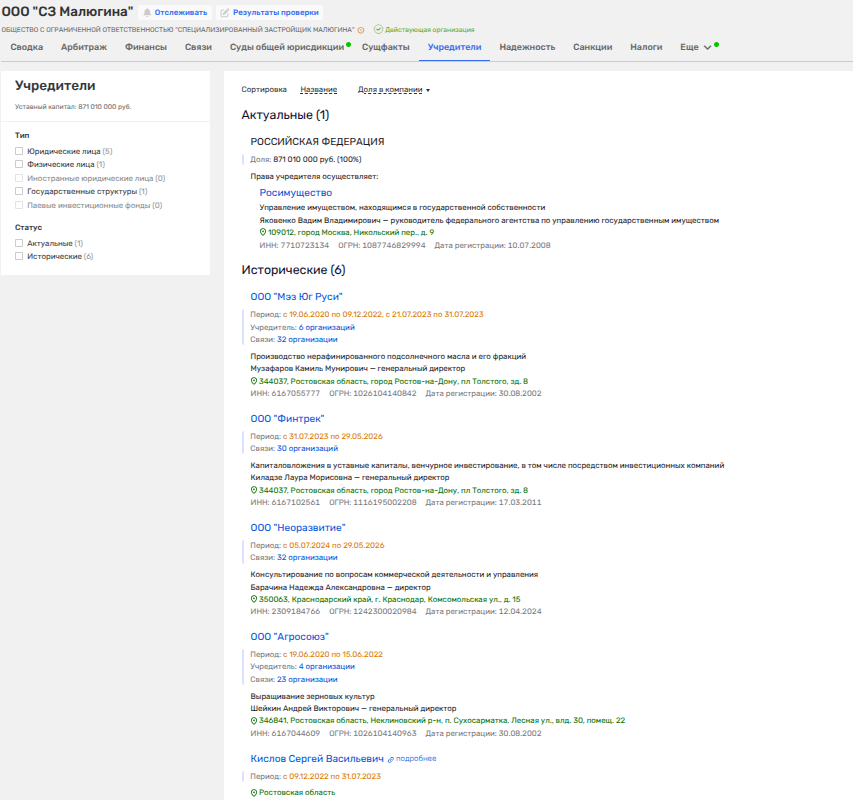853x800 pixels.
Task: Open the Налоги tab
Action: pos(646,47)
